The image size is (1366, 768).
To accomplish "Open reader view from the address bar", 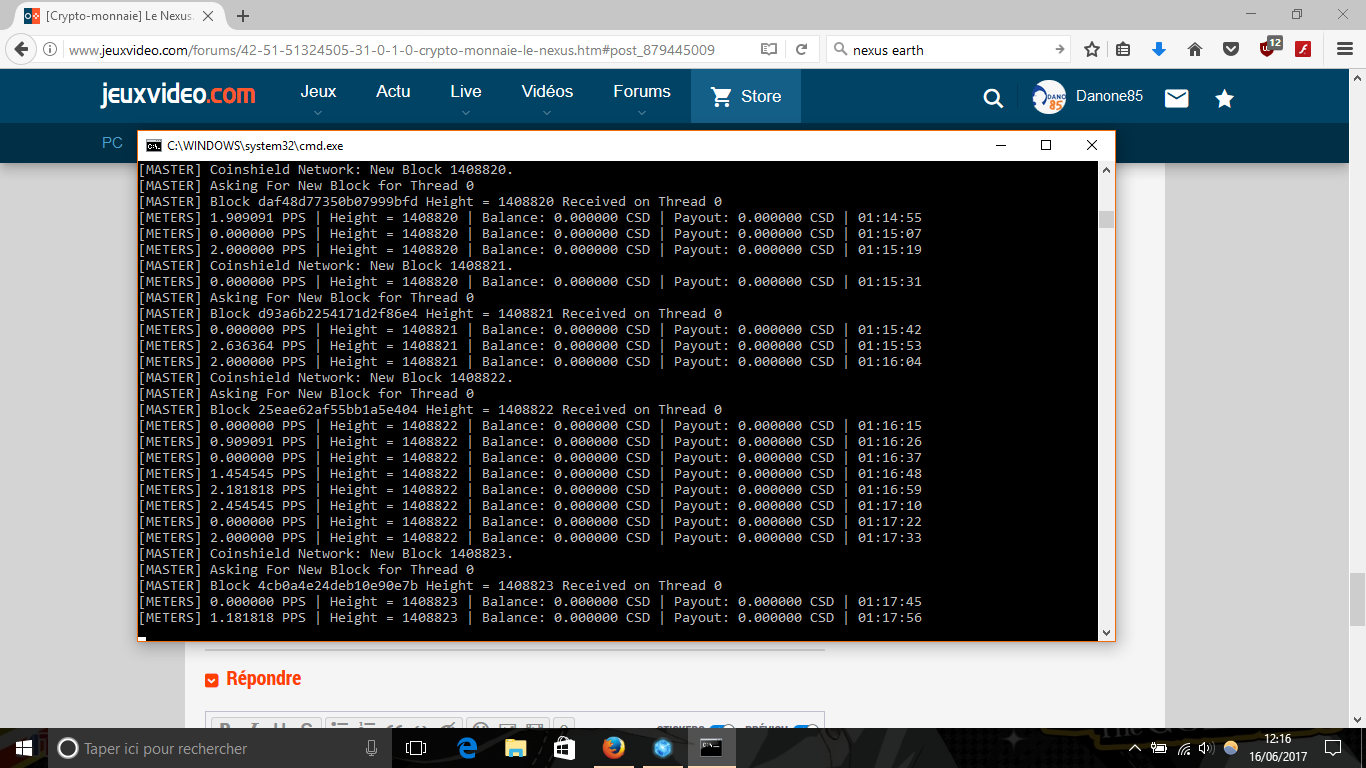I will 769,49.
